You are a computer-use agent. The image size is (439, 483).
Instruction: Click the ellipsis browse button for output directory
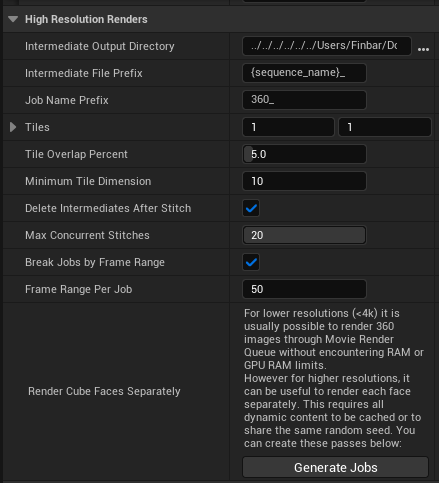coord(423,49)
